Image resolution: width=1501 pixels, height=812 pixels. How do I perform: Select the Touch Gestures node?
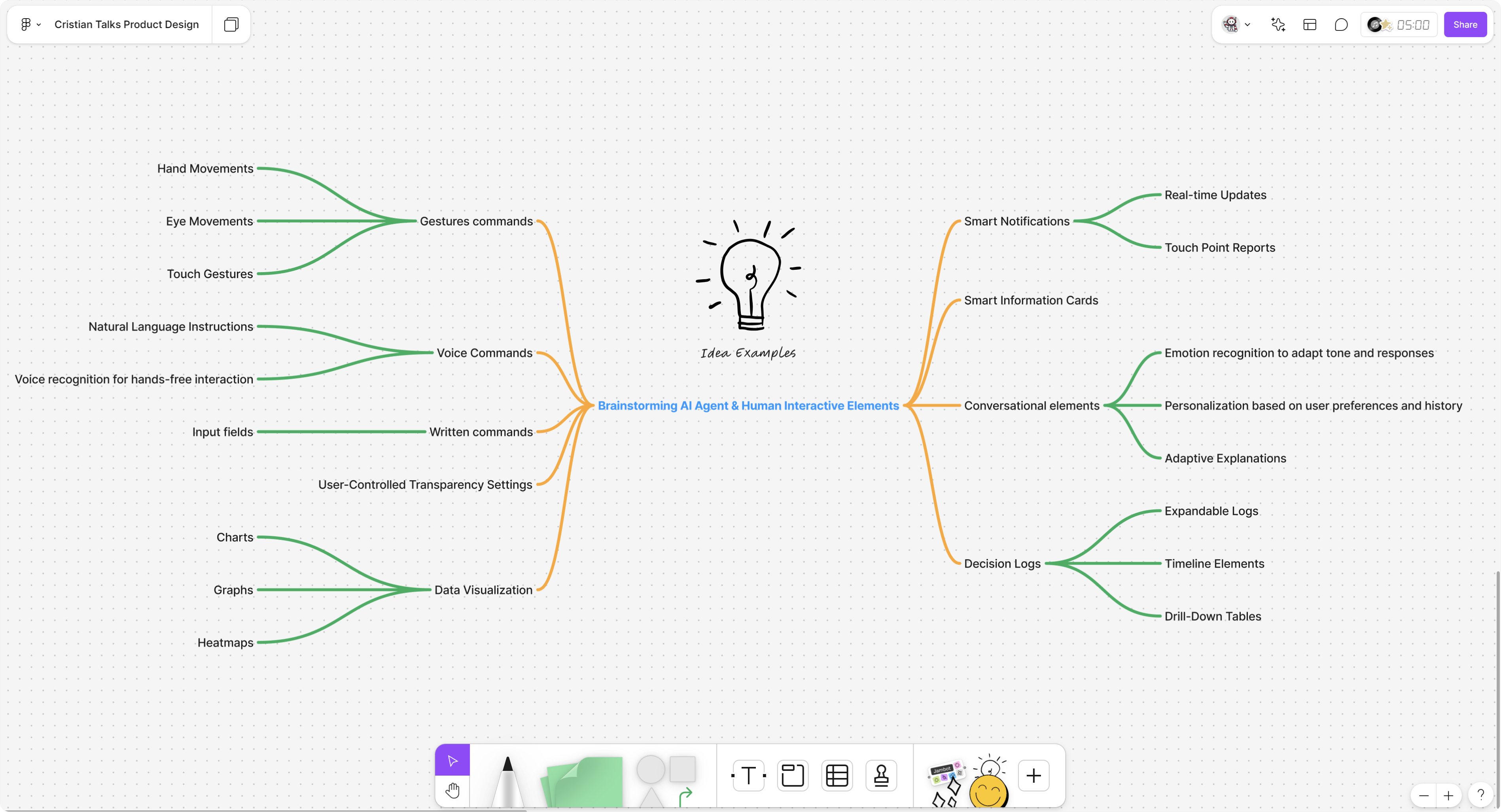click(x=210, y=274)
